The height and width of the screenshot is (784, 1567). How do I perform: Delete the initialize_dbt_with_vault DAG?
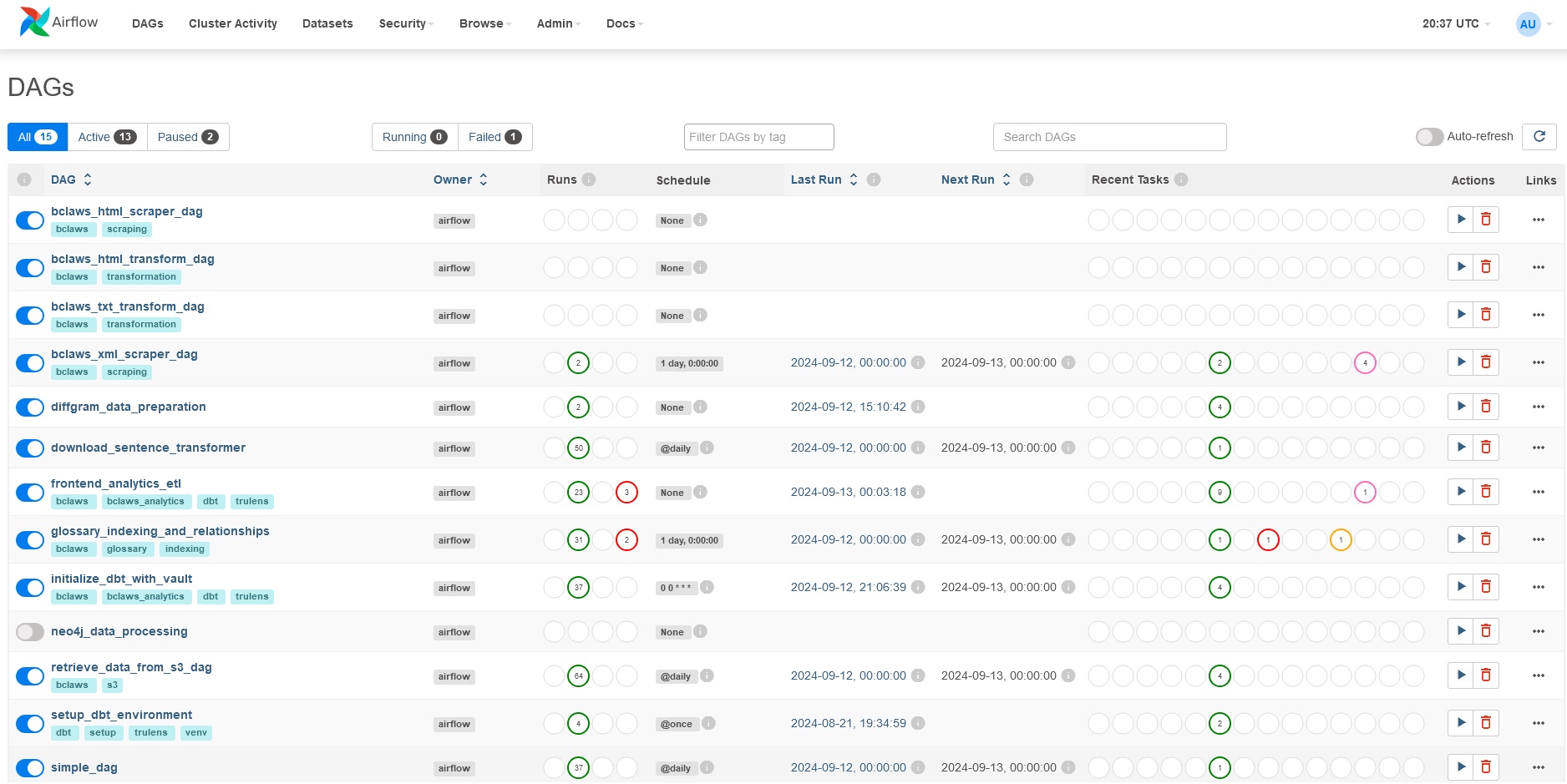pyautogui.click(x=1486, y=587)
